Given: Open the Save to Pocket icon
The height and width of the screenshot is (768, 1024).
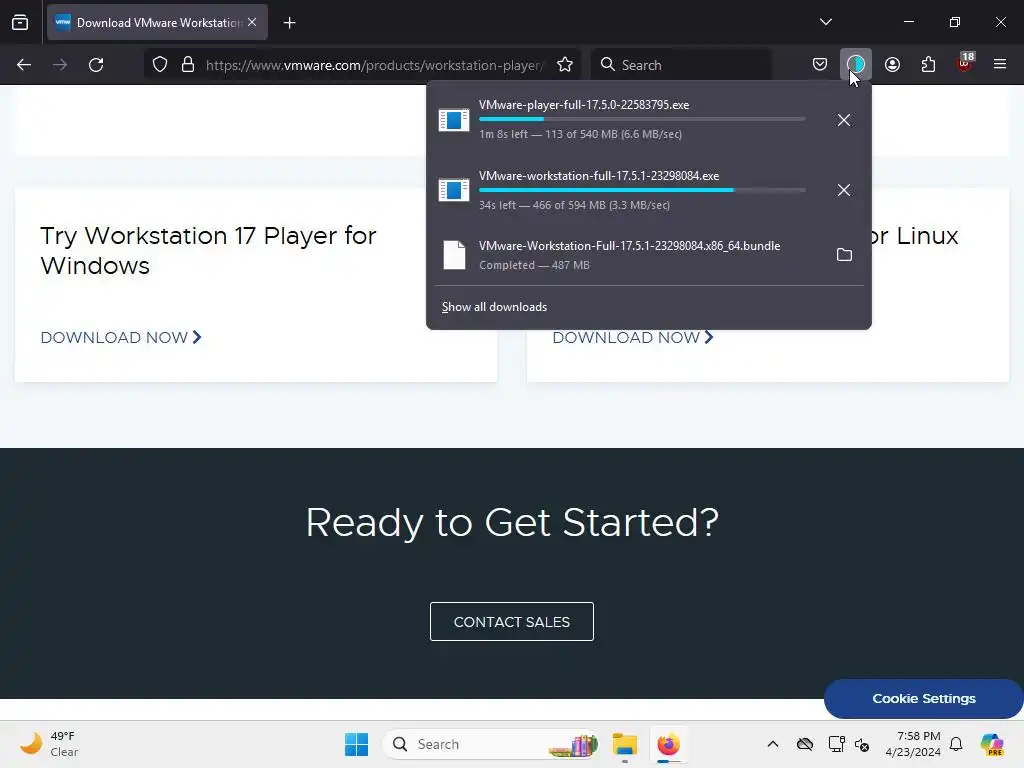Looking at the screenshot, I should (820, 64).
